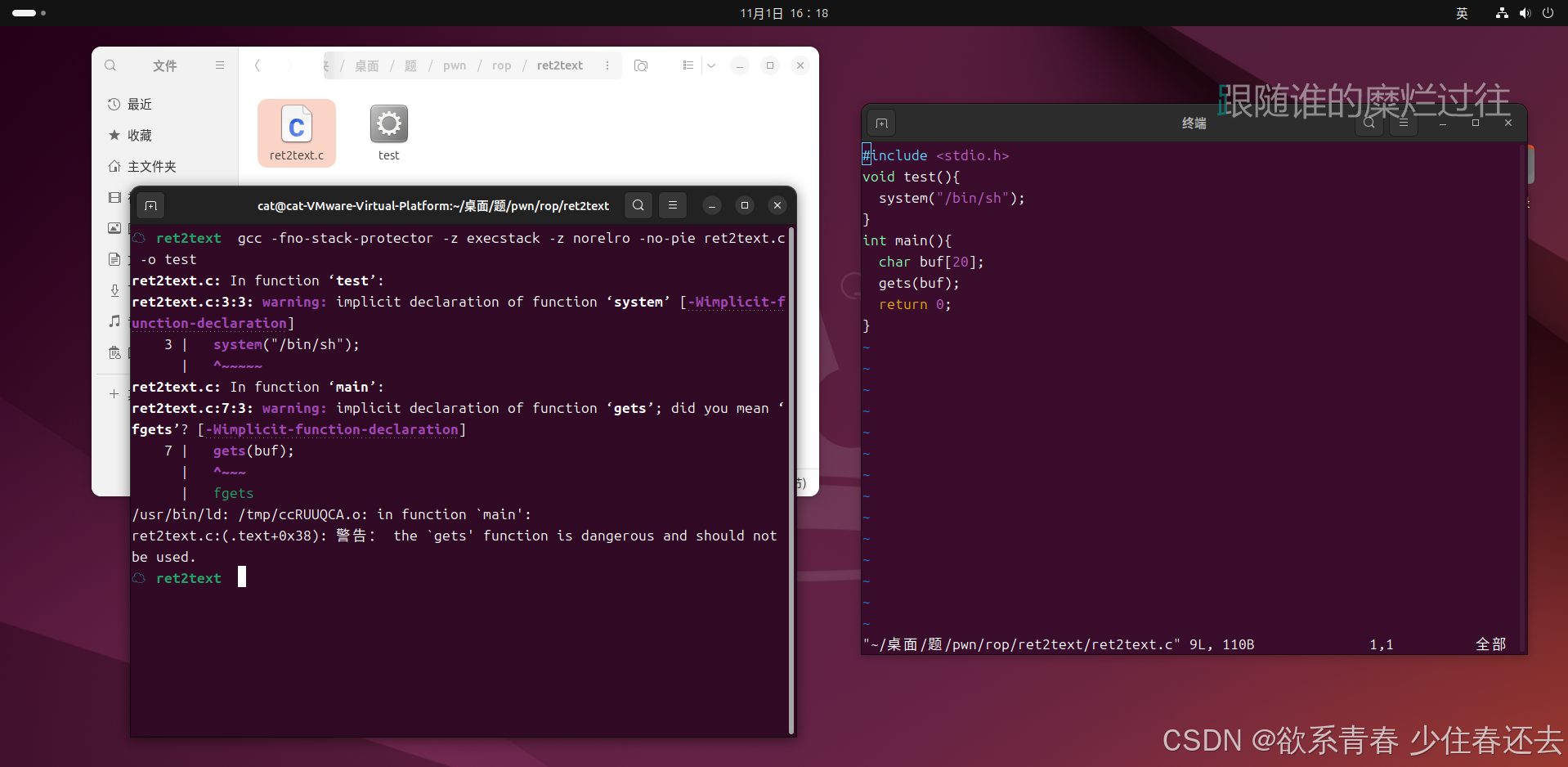The height and width of the screenshot is (767, 1568).
Task: Switch Files to list view
Action: point(688,65)
